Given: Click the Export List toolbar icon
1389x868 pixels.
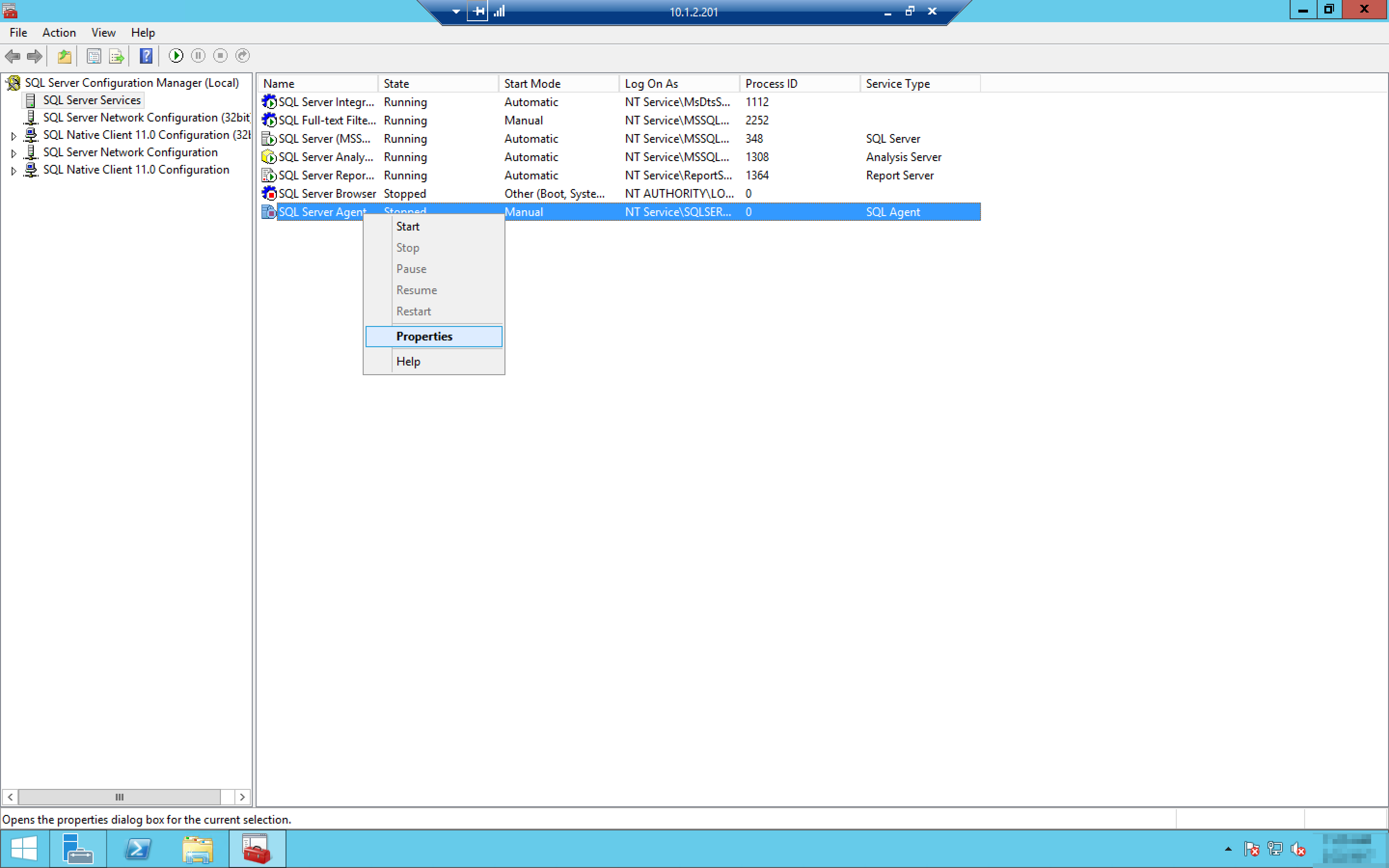Looking at the screenshot, I should [116, 55].
